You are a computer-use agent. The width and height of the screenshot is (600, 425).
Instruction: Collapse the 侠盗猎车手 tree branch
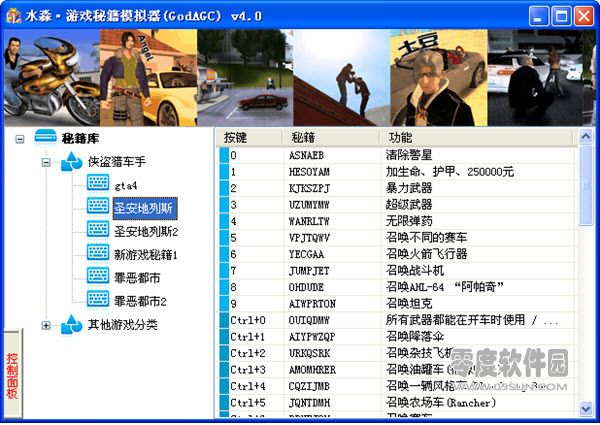click(46, 163)
